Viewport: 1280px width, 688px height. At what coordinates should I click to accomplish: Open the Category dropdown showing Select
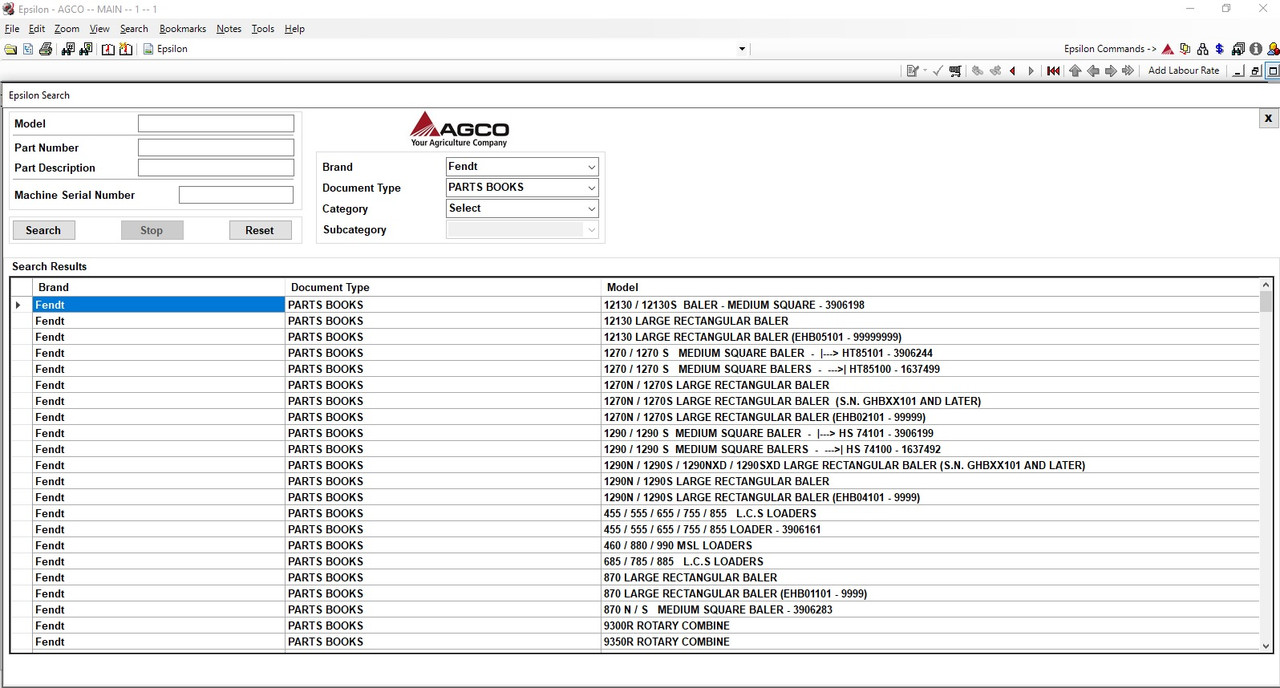591,209
